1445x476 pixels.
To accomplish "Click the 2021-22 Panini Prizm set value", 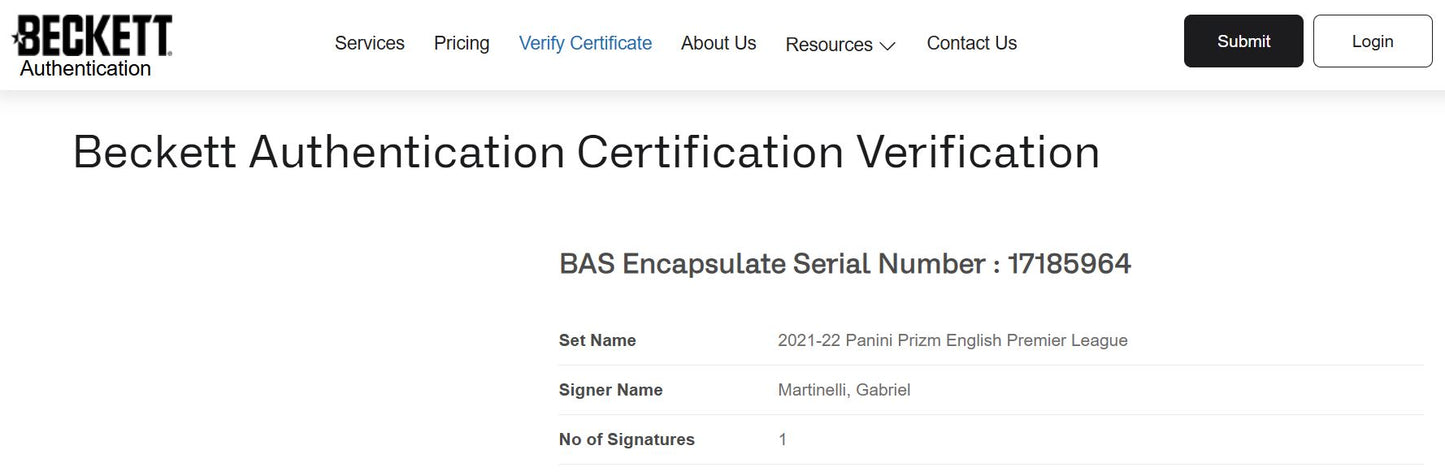I will click(x=952, y=340).
